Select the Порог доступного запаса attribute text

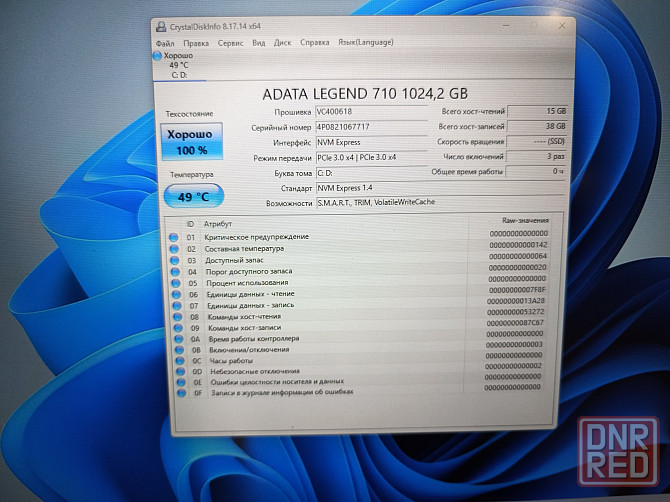coord(249,271)
